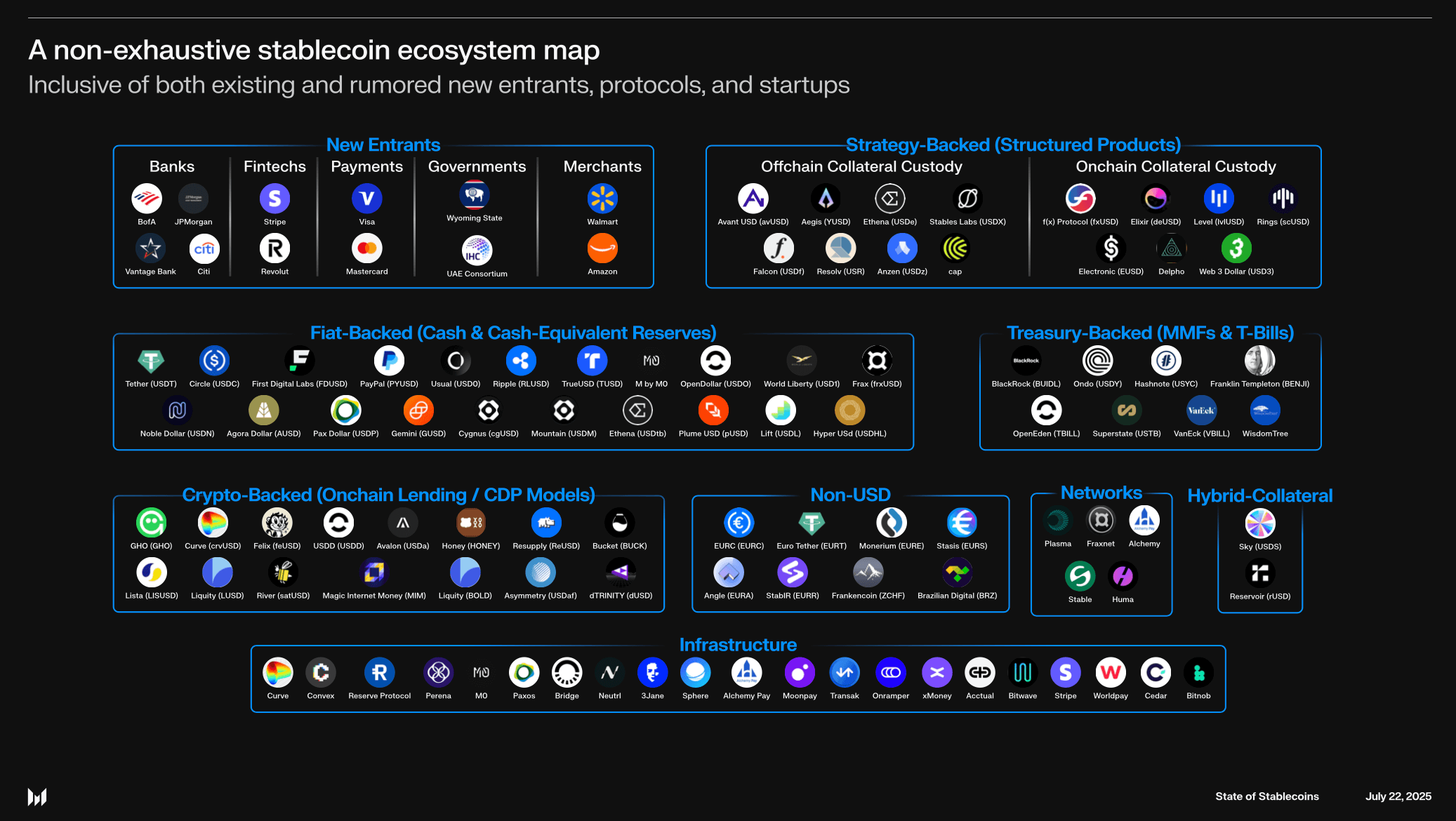Select the Ethena (USDe) icon
The width and height of the screenshot is (1456, 821).
coord(889,199)
